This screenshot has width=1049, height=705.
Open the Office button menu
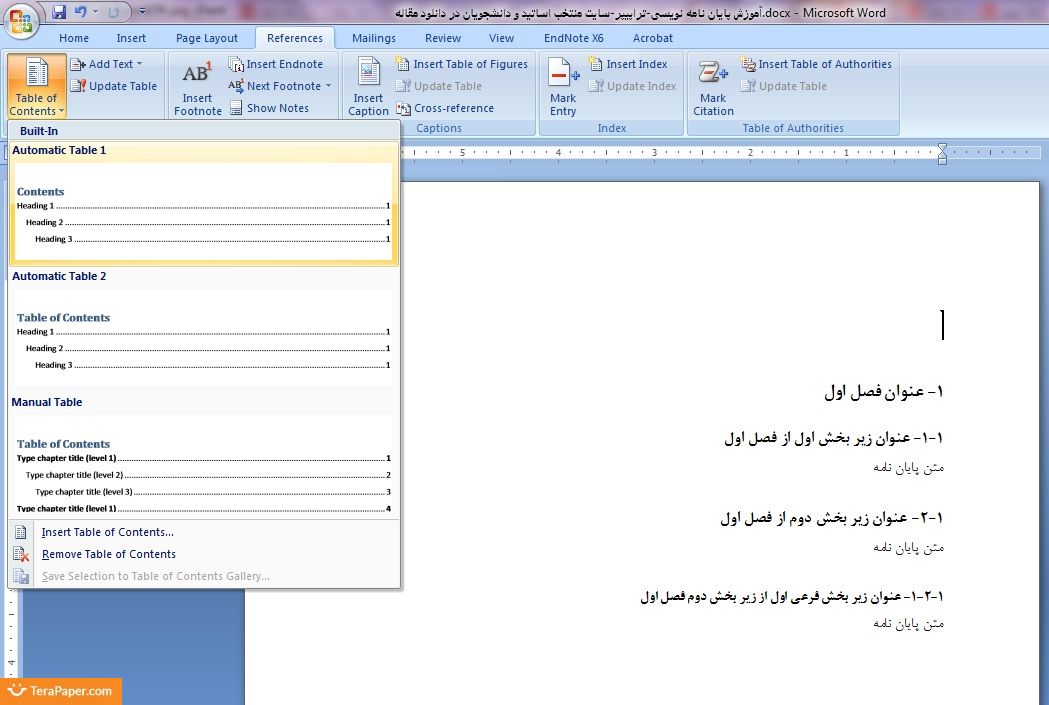tap(20, 19)
